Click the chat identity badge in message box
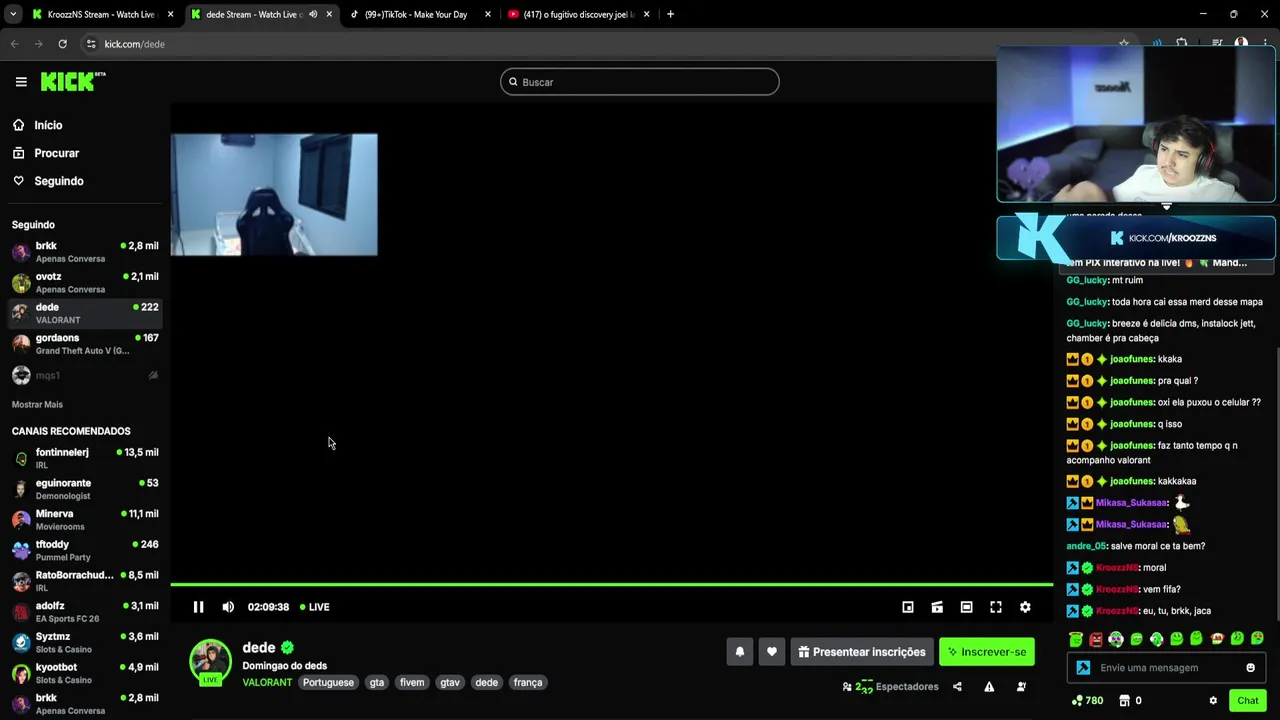This screenshot has height=720, width=1280. tap(1083, 668)
